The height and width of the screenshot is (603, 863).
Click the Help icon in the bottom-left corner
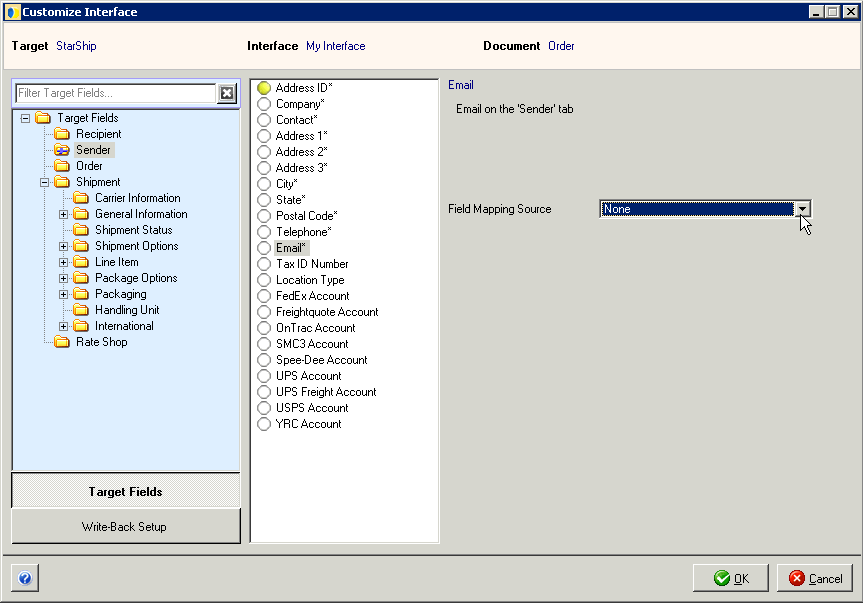[24, 577]
